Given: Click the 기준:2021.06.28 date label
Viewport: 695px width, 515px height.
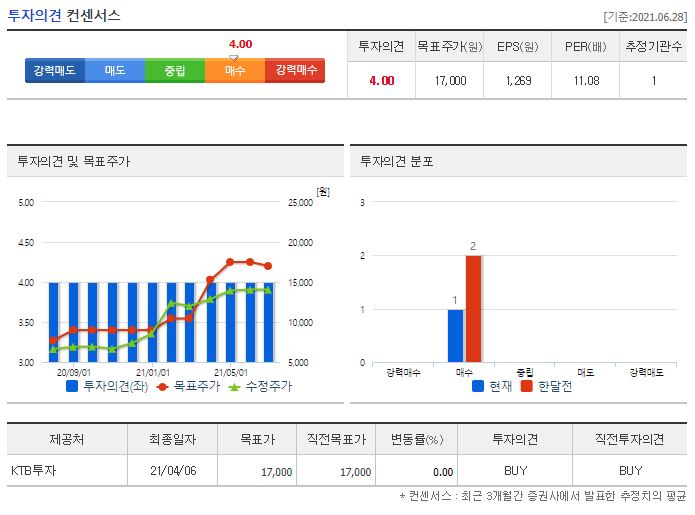Looking at the screenshot, I should 645,17.
